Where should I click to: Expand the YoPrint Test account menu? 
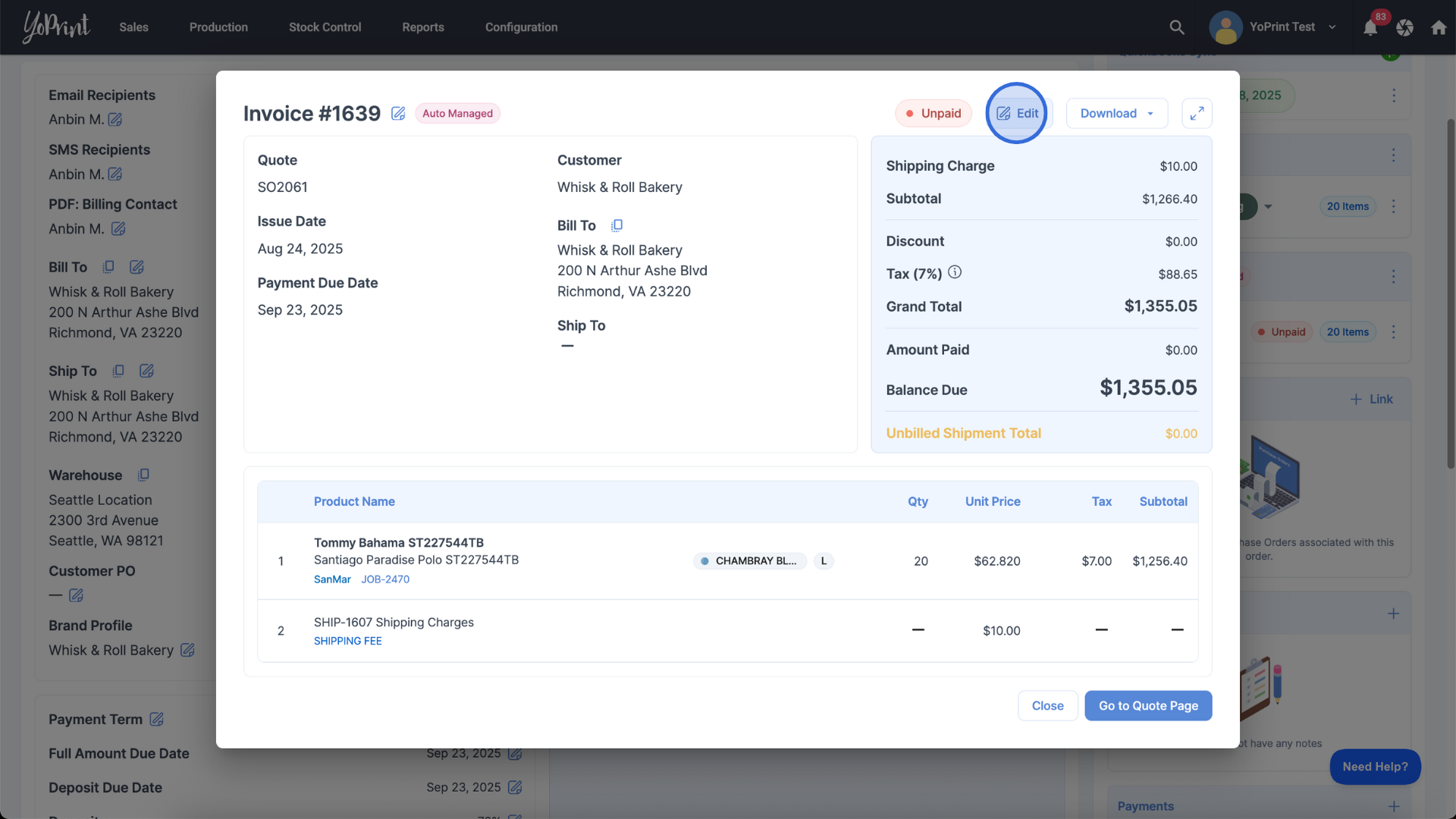pos(1282,27)
